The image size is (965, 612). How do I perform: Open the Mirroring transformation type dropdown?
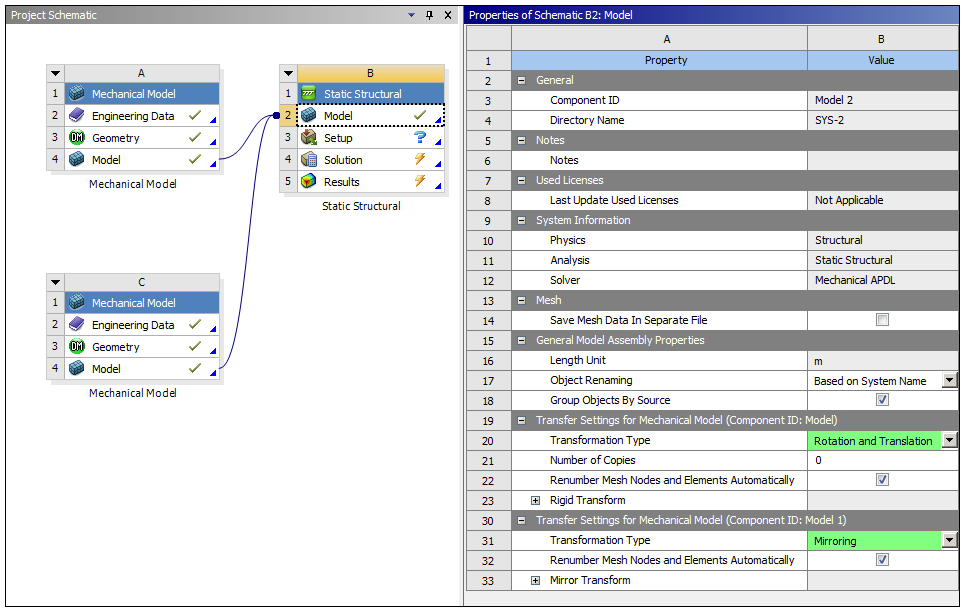pos(948,540)
